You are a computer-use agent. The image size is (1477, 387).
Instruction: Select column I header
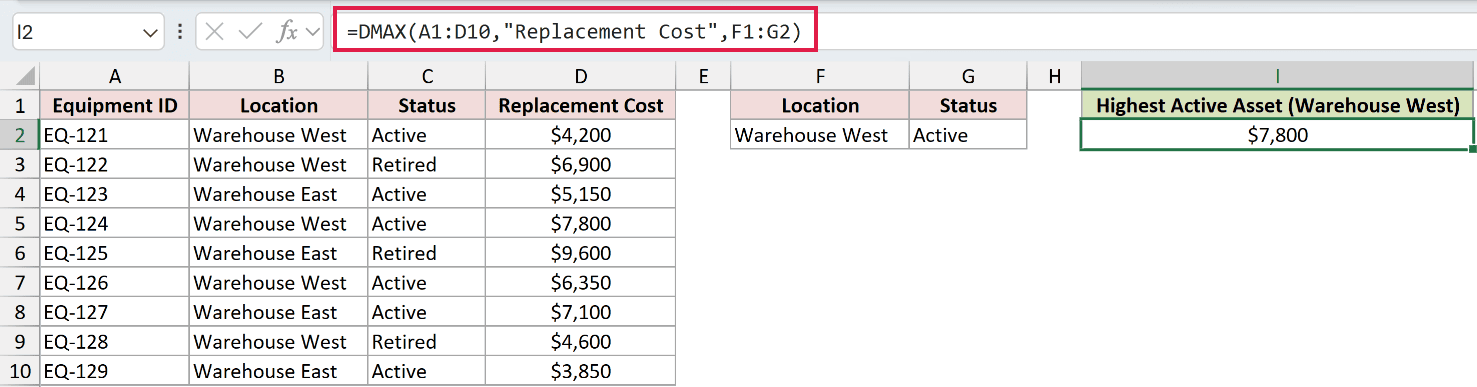1278,76
